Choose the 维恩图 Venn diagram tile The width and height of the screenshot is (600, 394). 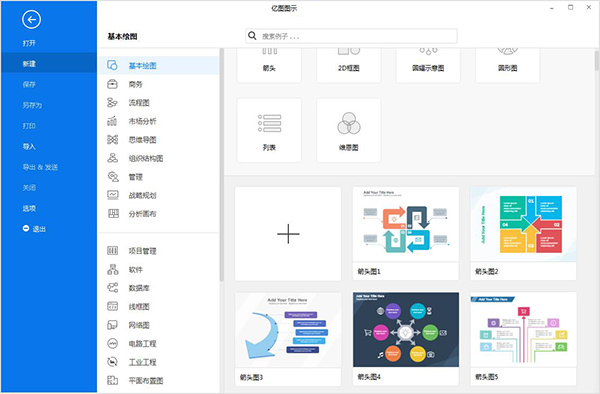pyautogui.click(x=349, y=130)
